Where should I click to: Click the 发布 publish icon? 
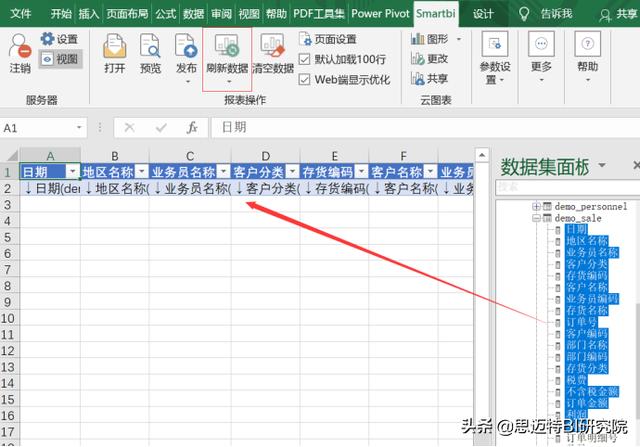pos(186,46)
